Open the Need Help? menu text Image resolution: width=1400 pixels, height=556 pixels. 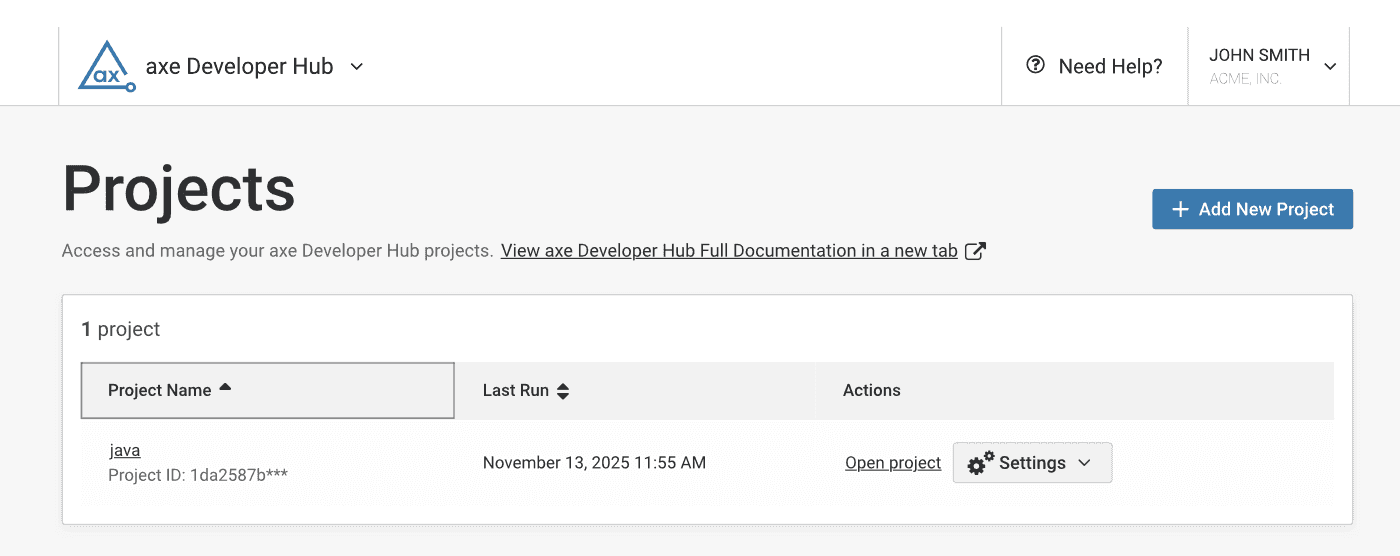(1110, 67)
